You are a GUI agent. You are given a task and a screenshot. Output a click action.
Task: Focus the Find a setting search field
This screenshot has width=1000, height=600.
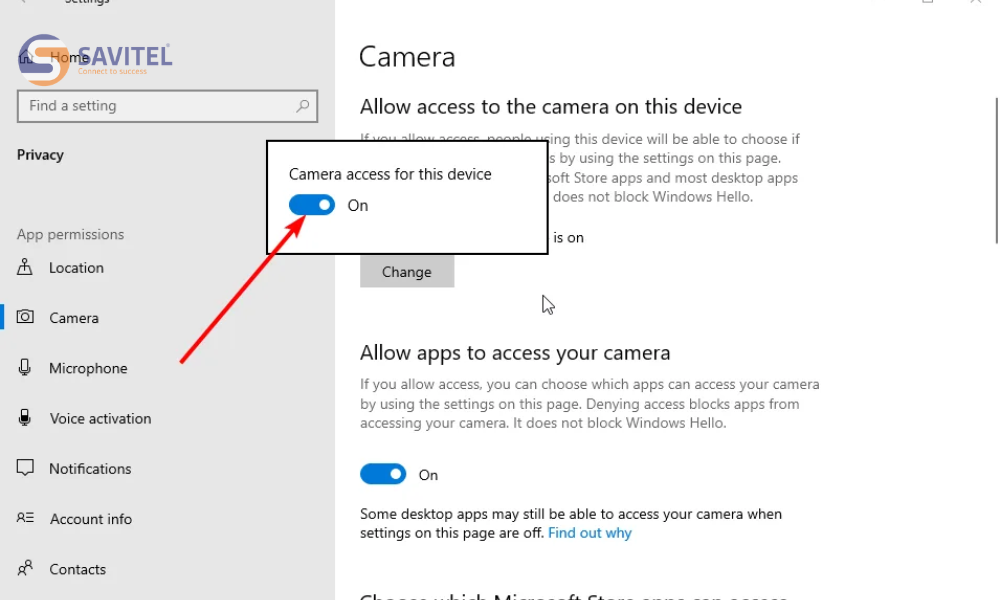click(x=167, y=106)
